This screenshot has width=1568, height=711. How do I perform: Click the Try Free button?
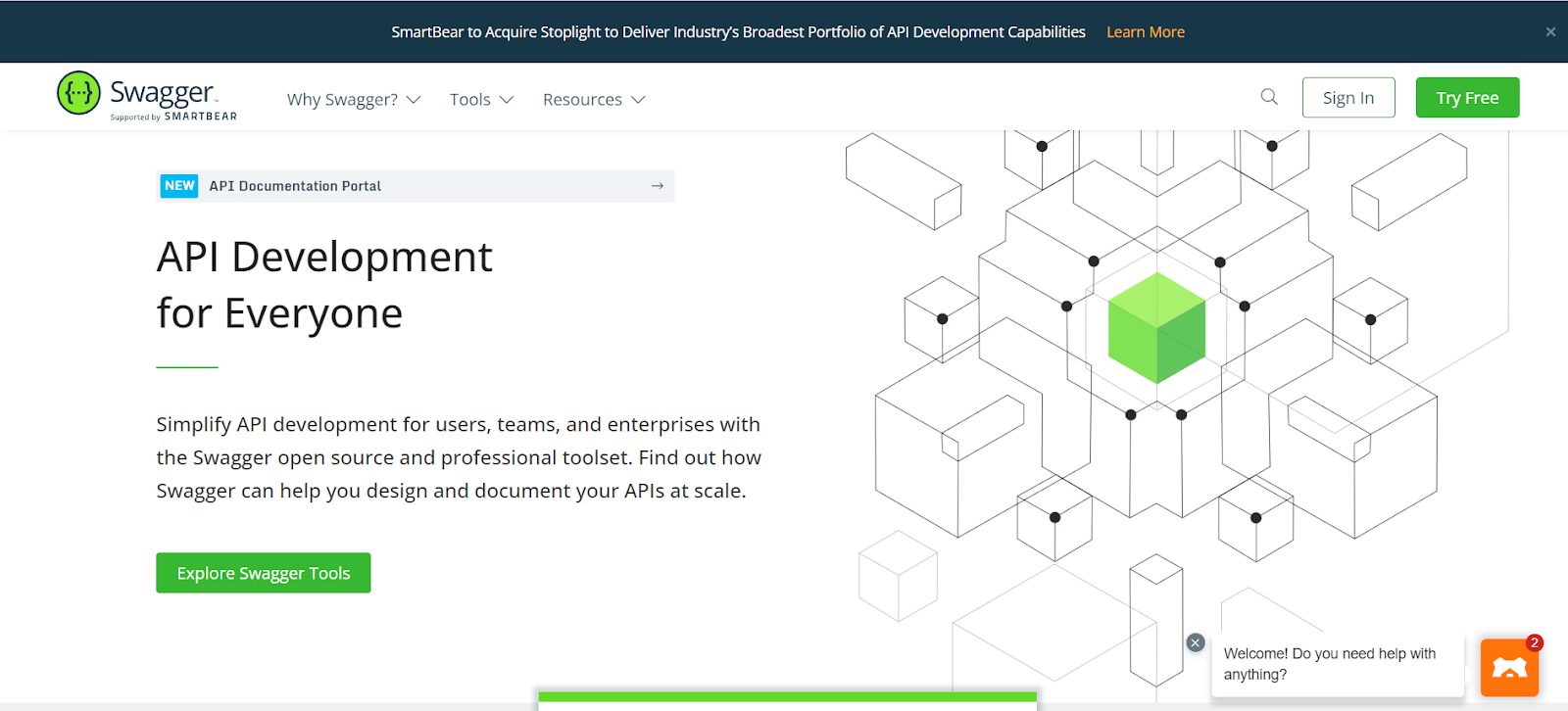coord(1468,98)
